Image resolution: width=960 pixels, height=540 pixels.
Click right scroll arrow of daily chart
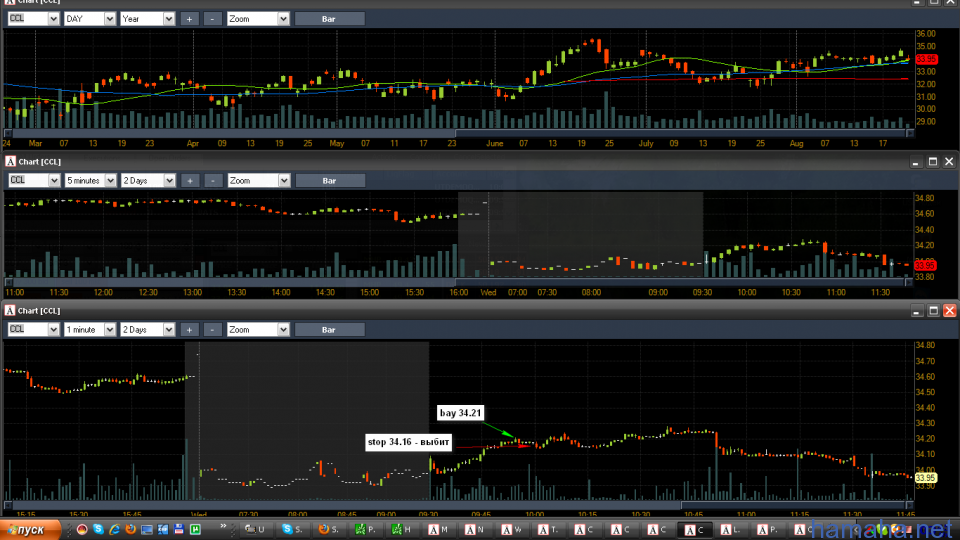[x=910, y=133]
